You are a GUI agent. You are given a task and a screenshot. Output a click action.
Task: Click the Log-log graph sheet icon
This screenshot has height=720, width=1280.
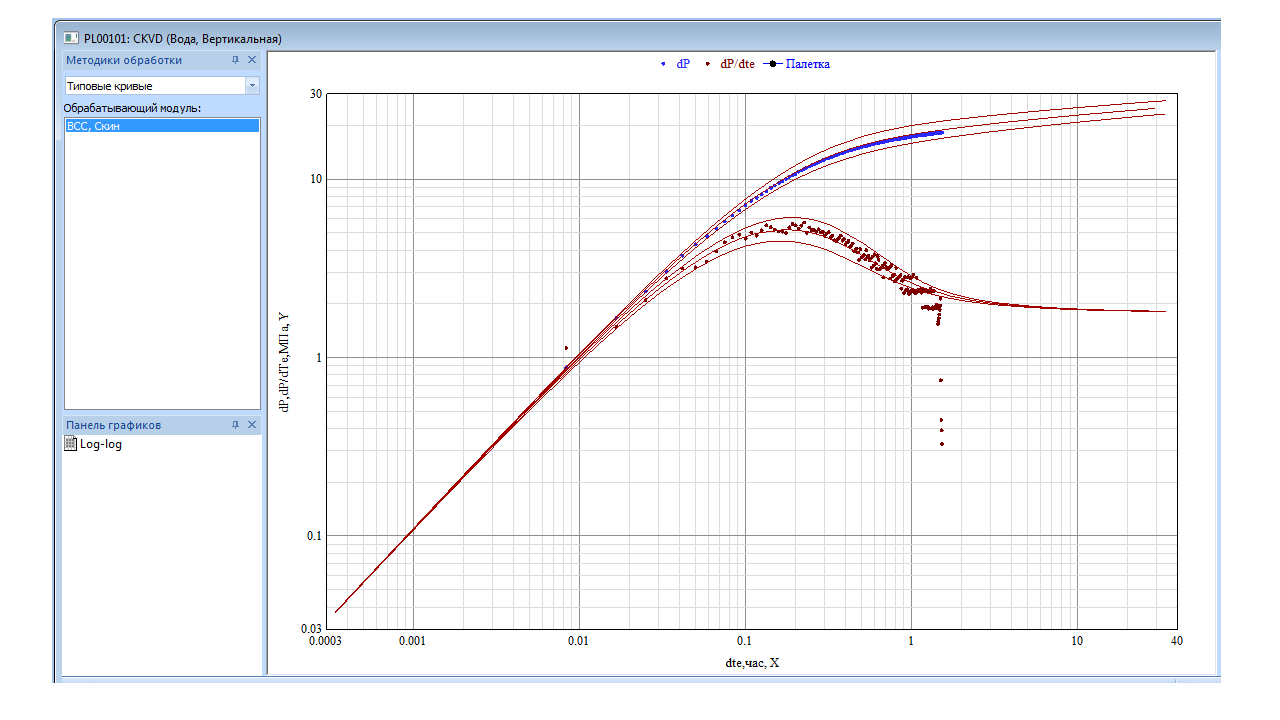click(x=70, y=444)
